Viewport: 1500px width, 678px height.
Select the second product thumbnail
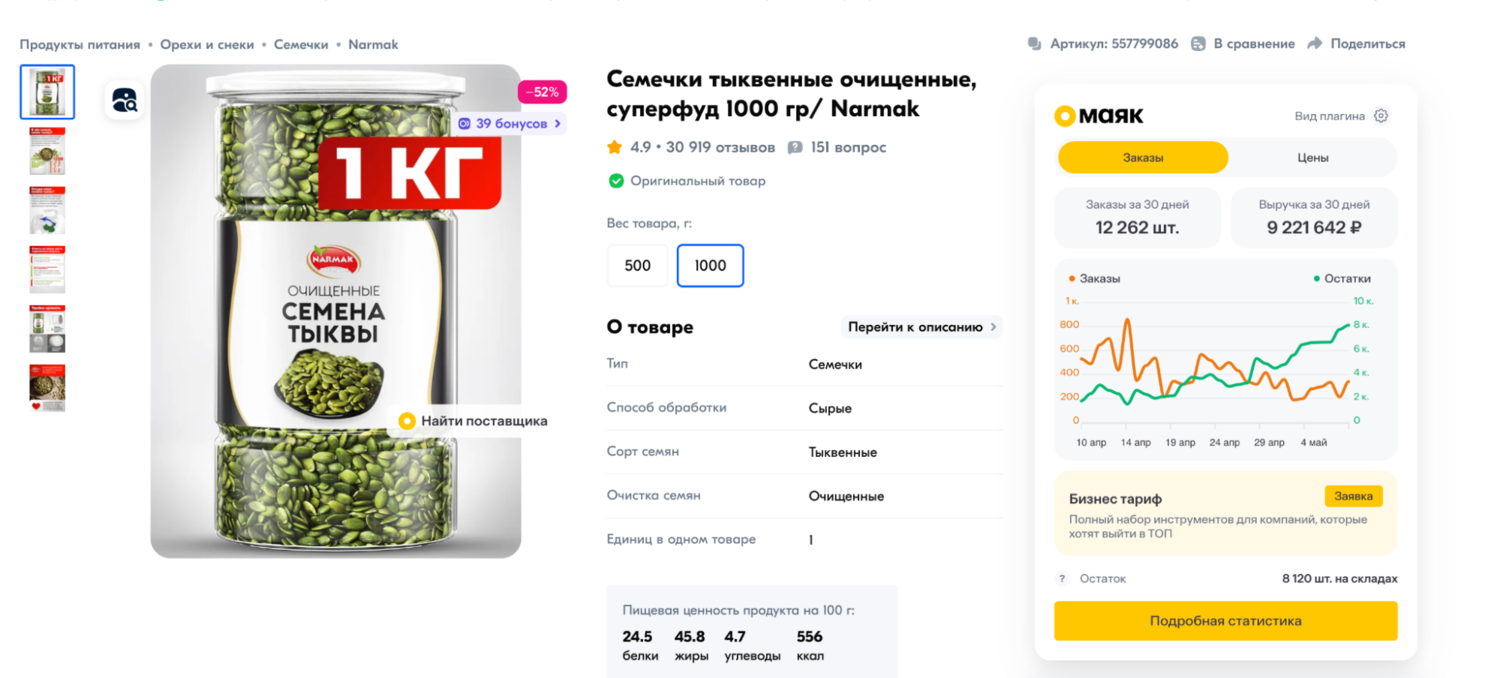coord(47,152)
